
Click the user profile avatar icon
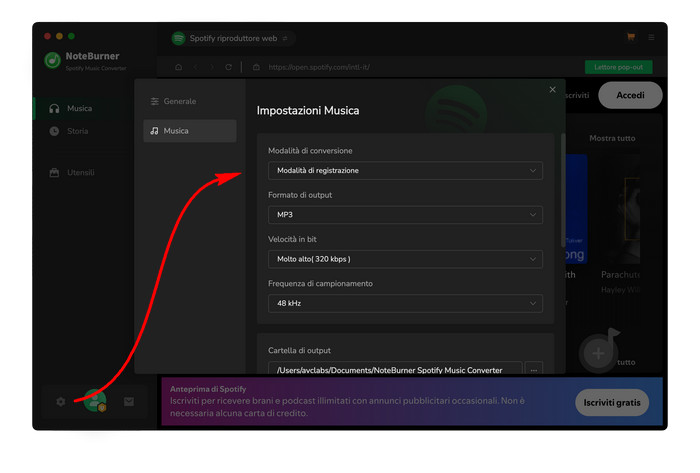[95, 401]
